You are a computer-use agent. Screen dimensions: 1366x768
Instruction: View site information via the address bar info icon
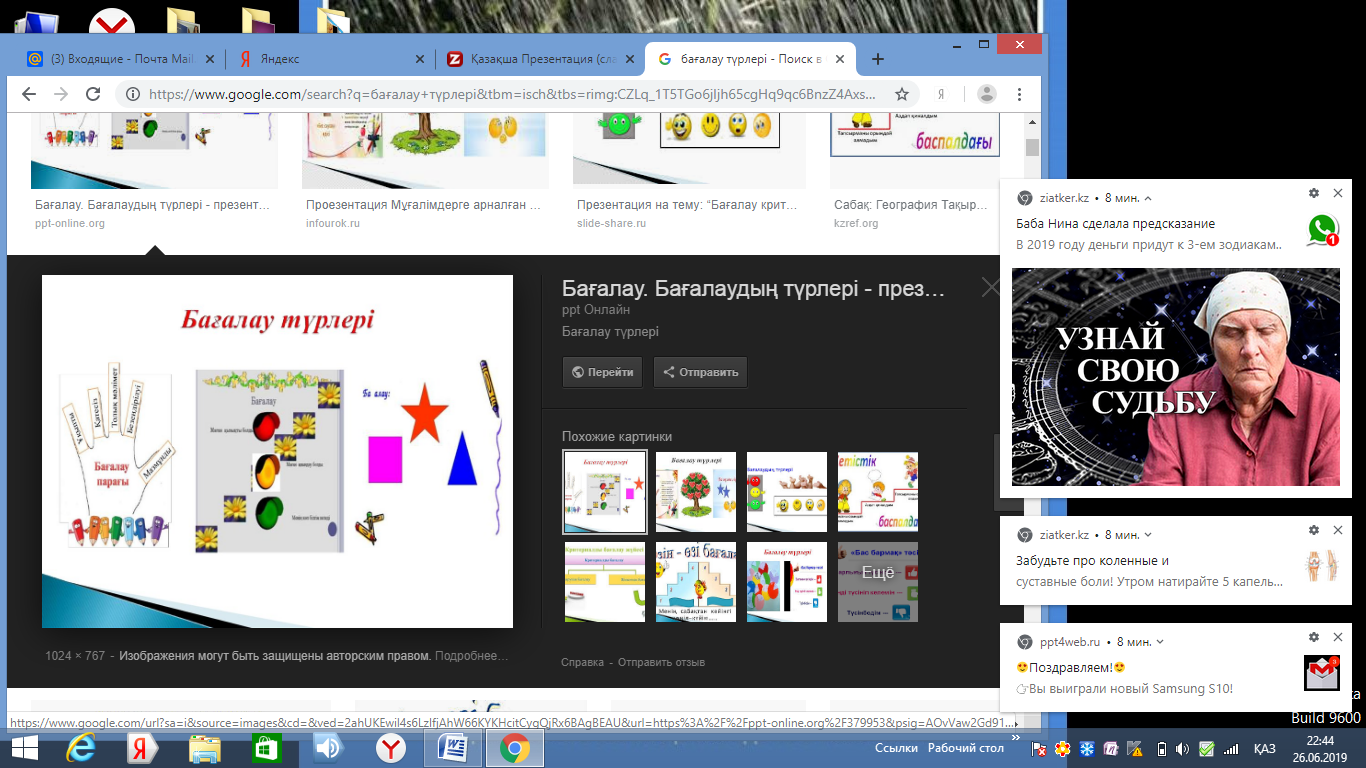tap(132, 94)
